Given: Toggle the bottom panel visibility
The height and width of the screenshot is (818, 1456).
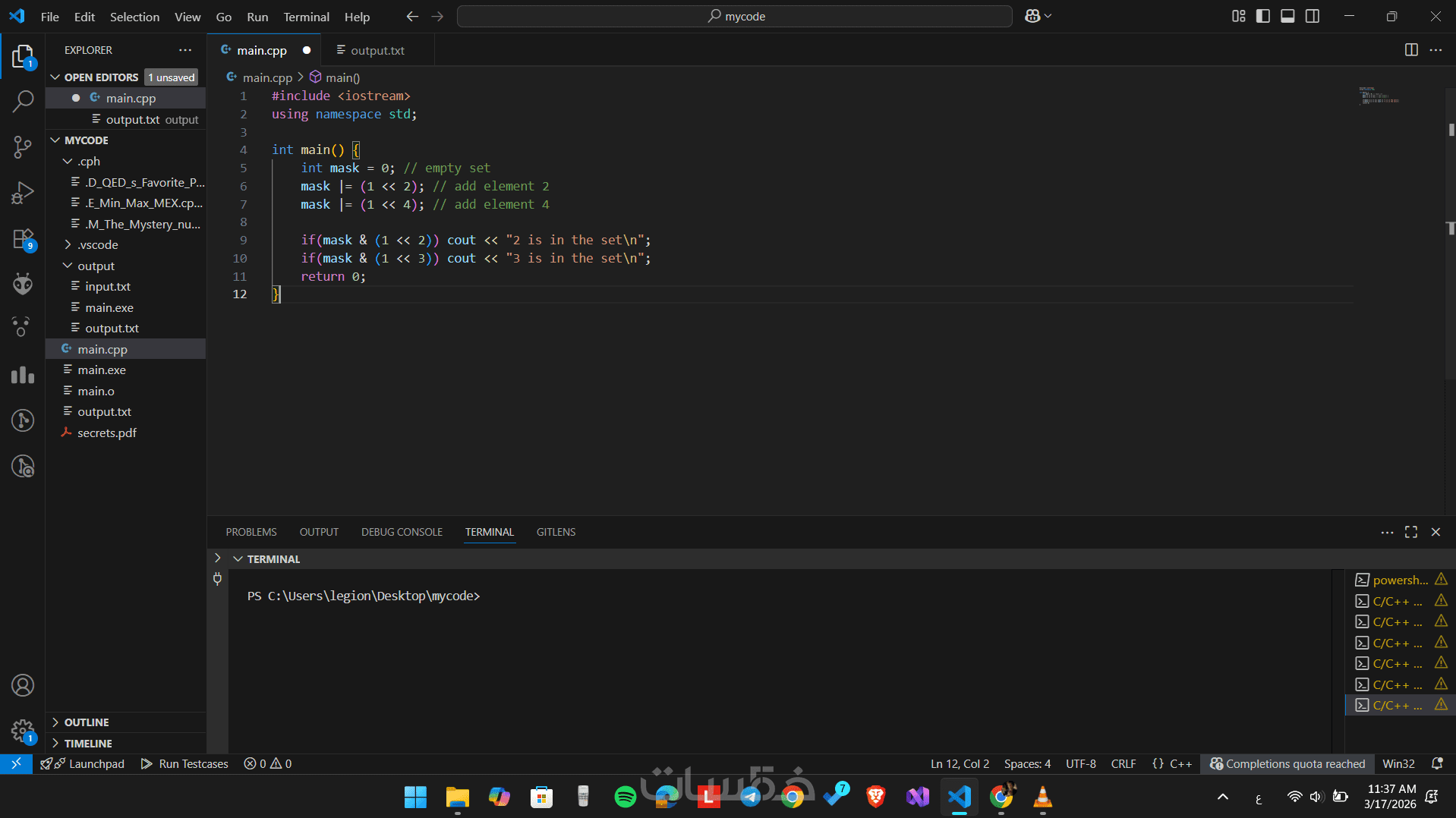Looking at the screenshot, I should [1287, 16].
